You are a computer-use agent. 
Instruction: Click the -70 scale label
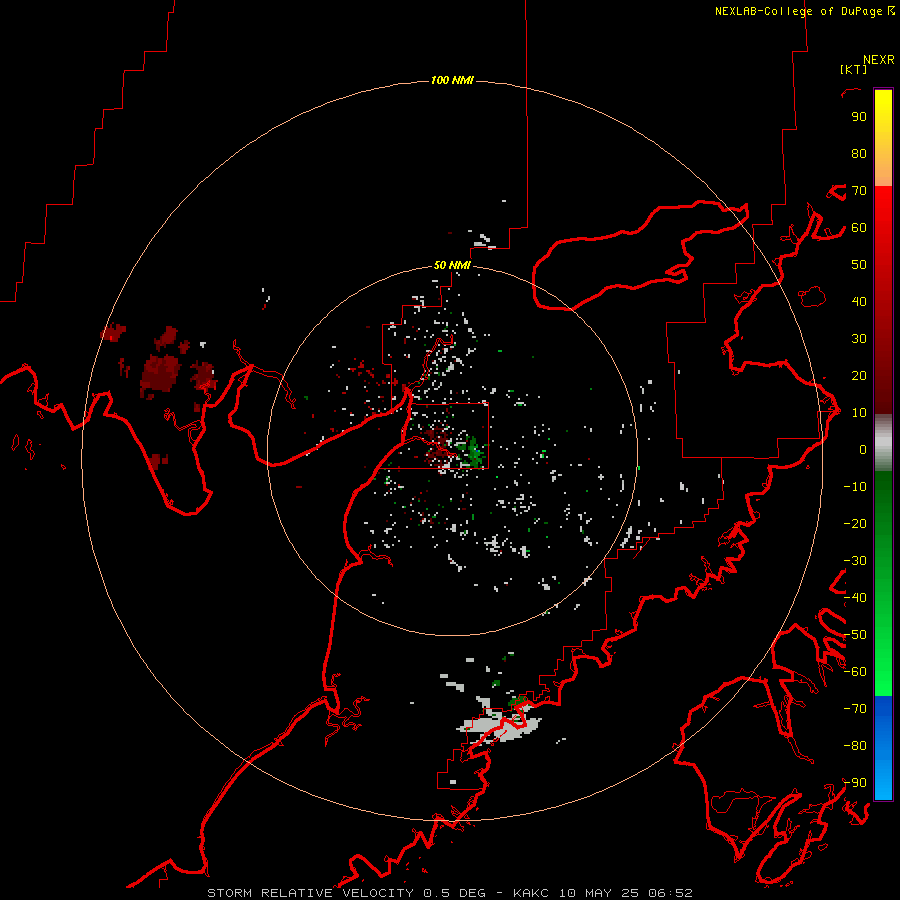coord(855,709)
